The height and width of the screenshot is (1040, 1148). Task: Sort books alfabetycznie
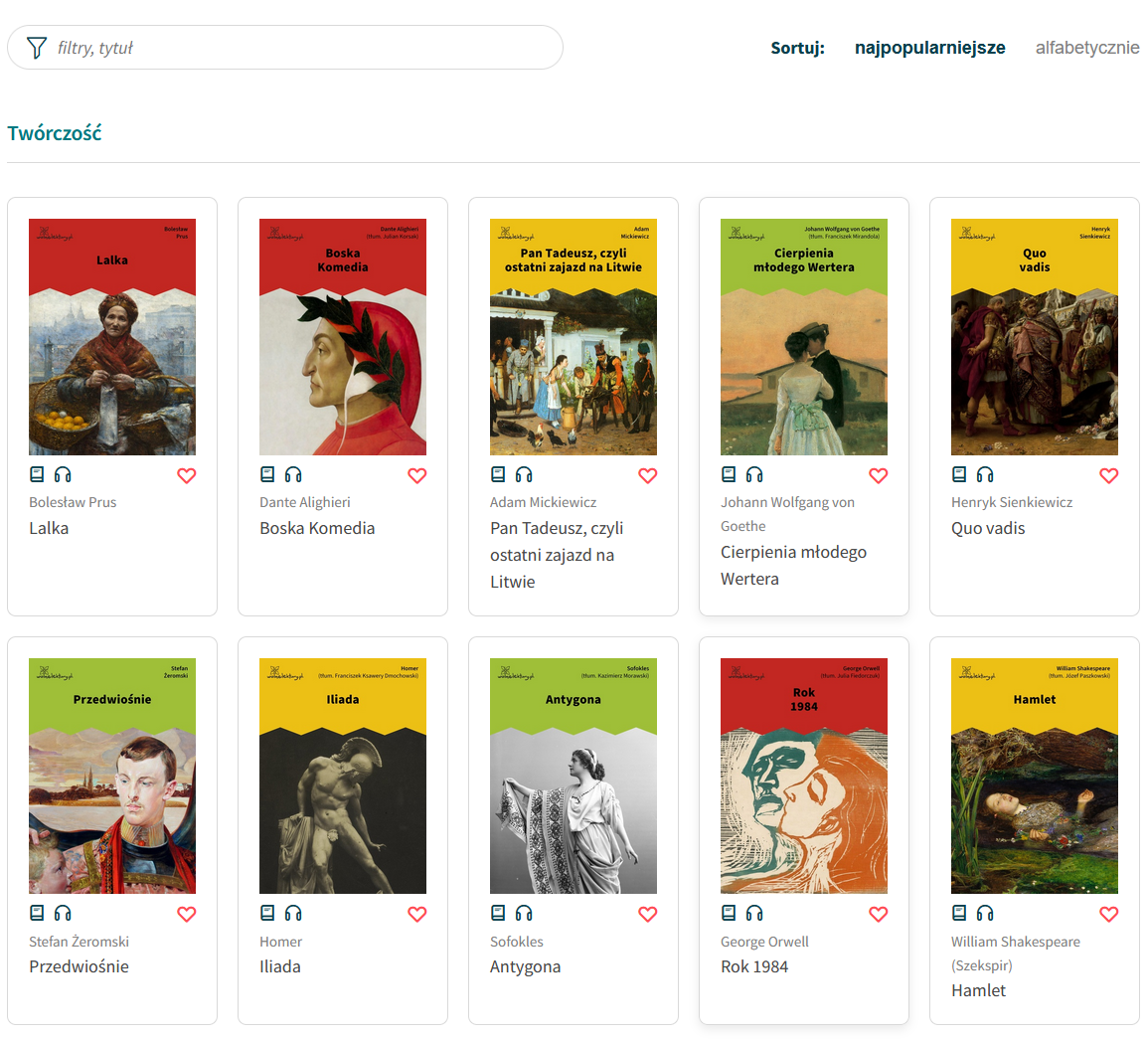point(1087,48)
